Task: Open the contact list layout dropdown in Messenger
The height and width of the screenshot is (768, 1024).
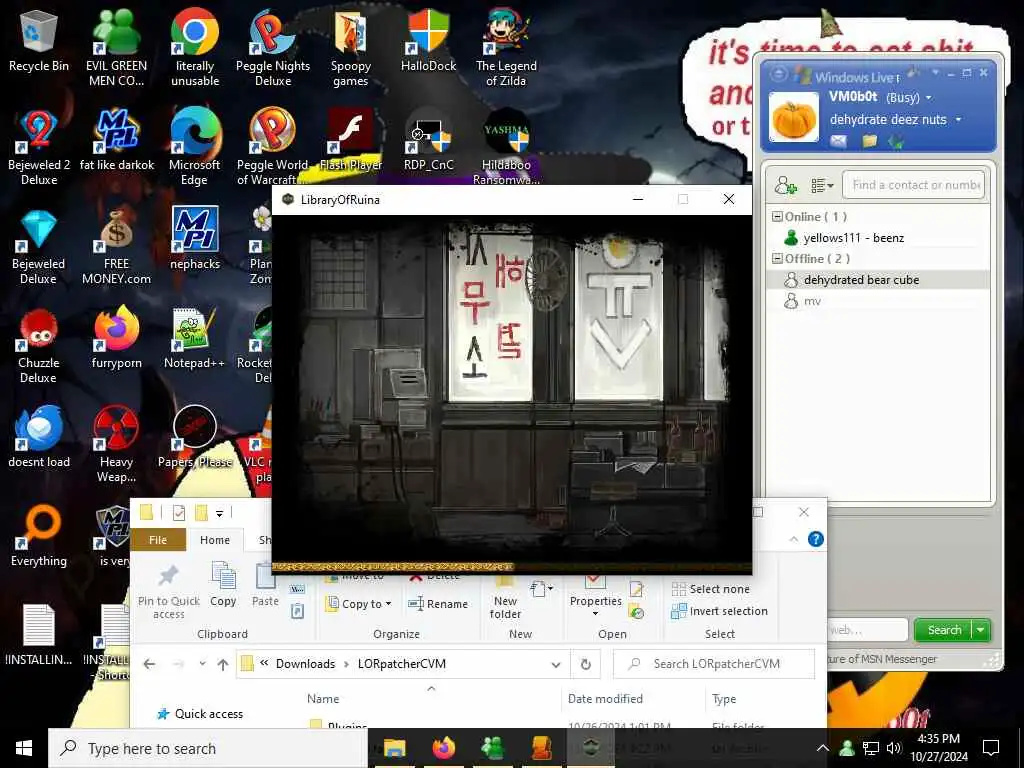Action: point(822,185)
